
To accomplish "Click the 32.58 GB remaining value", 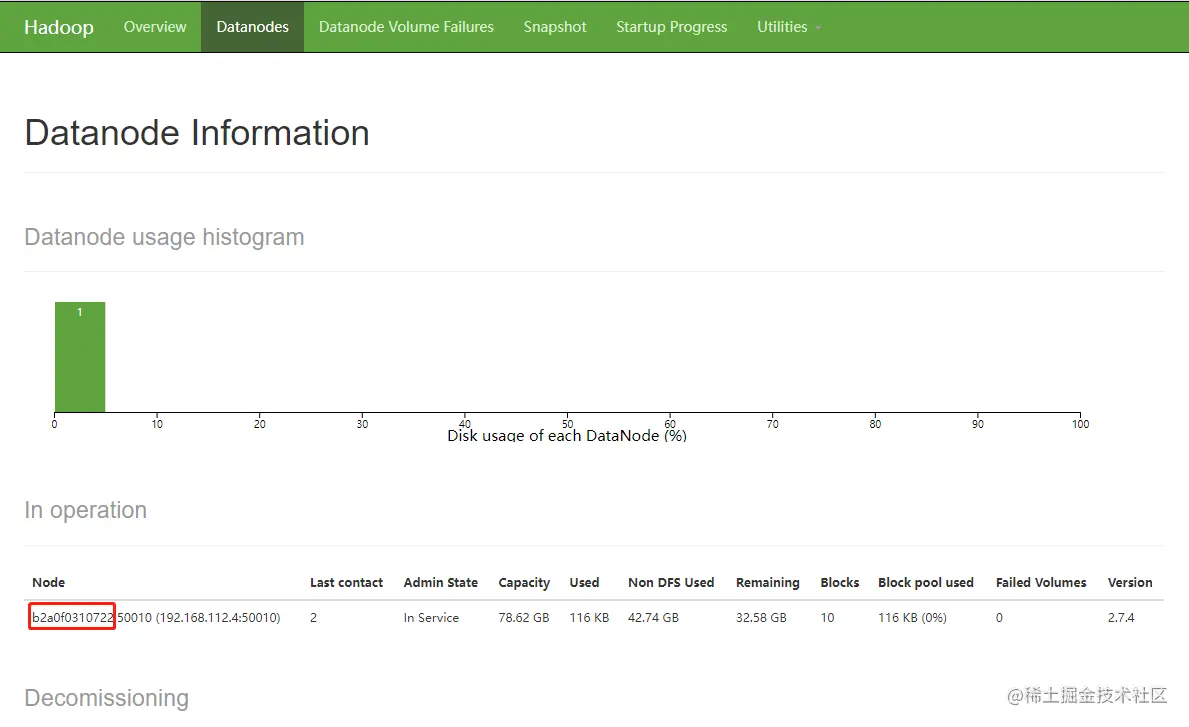I will 761,617.
